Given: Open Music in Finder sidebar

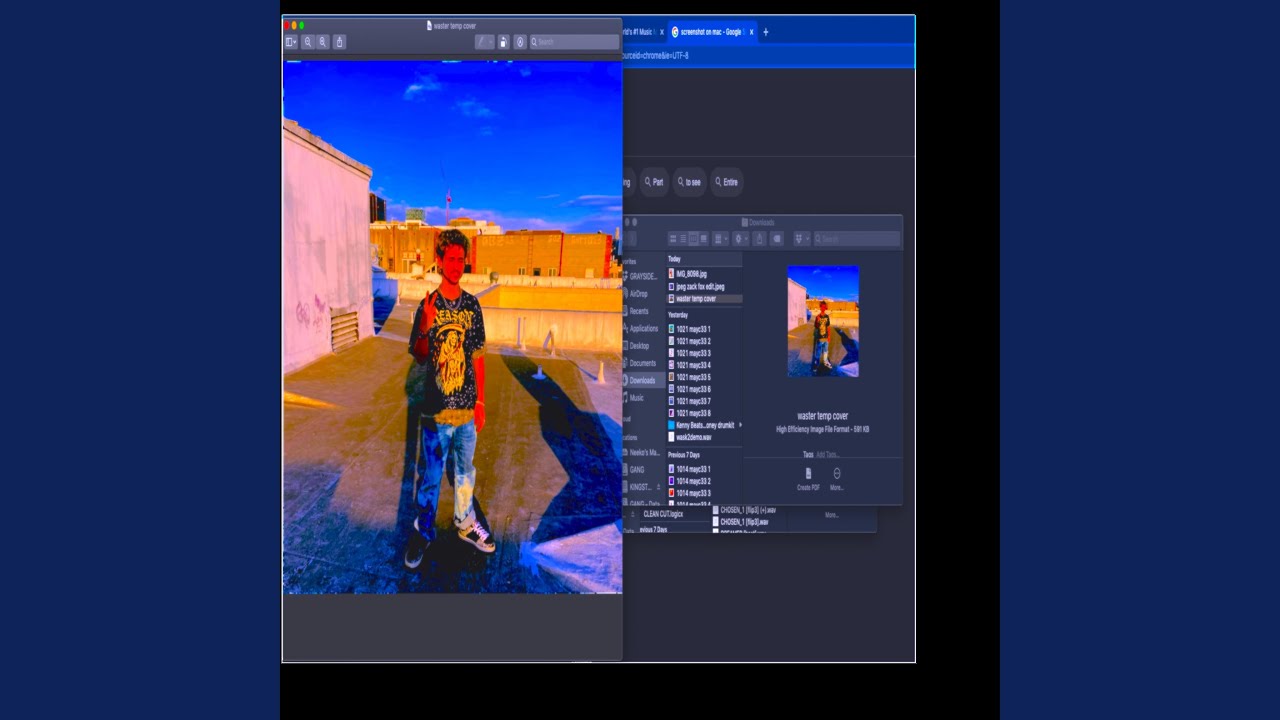Looking at the screenshot, I should [635, 398].
